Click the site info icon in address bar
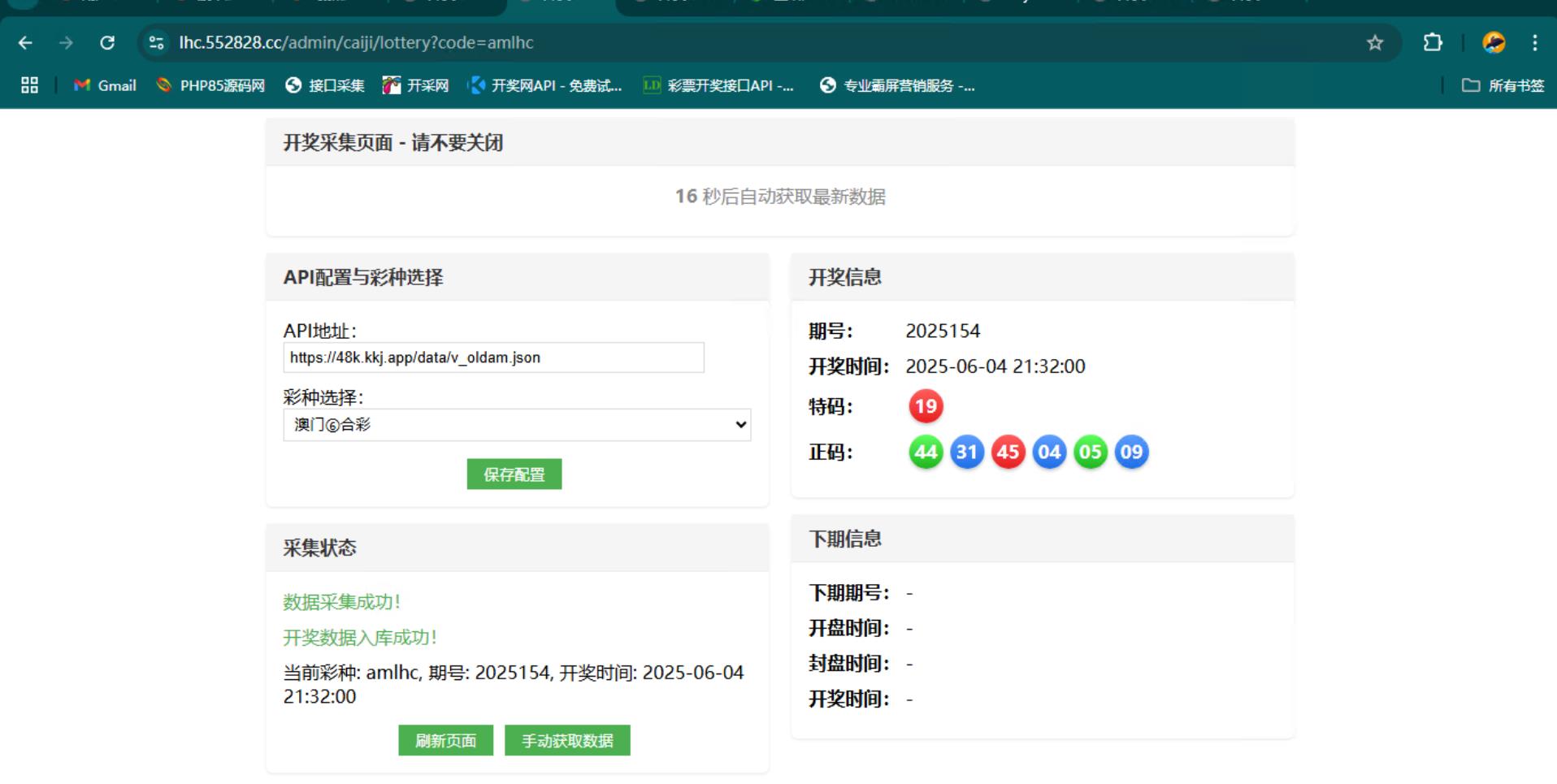Screen dimensions: 1557x784 [157, 43]
